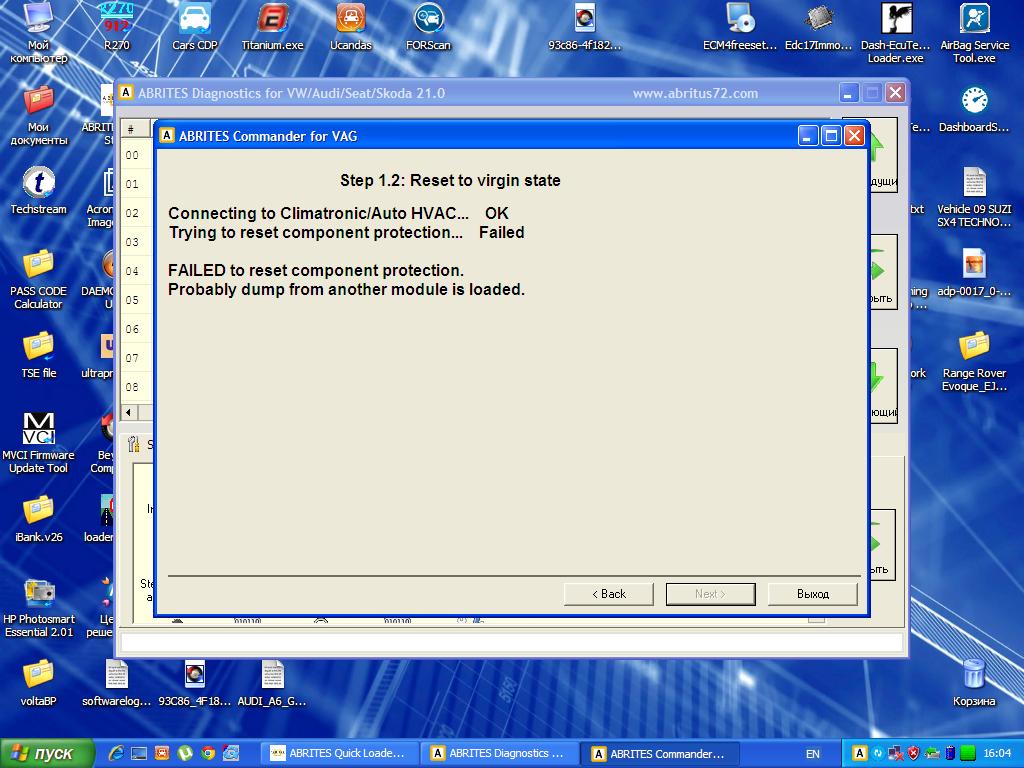The width and height of the screenshot is (1024, 768).
Task: Open the softwarelog text file icon
Action: click(x=116, y=683)
